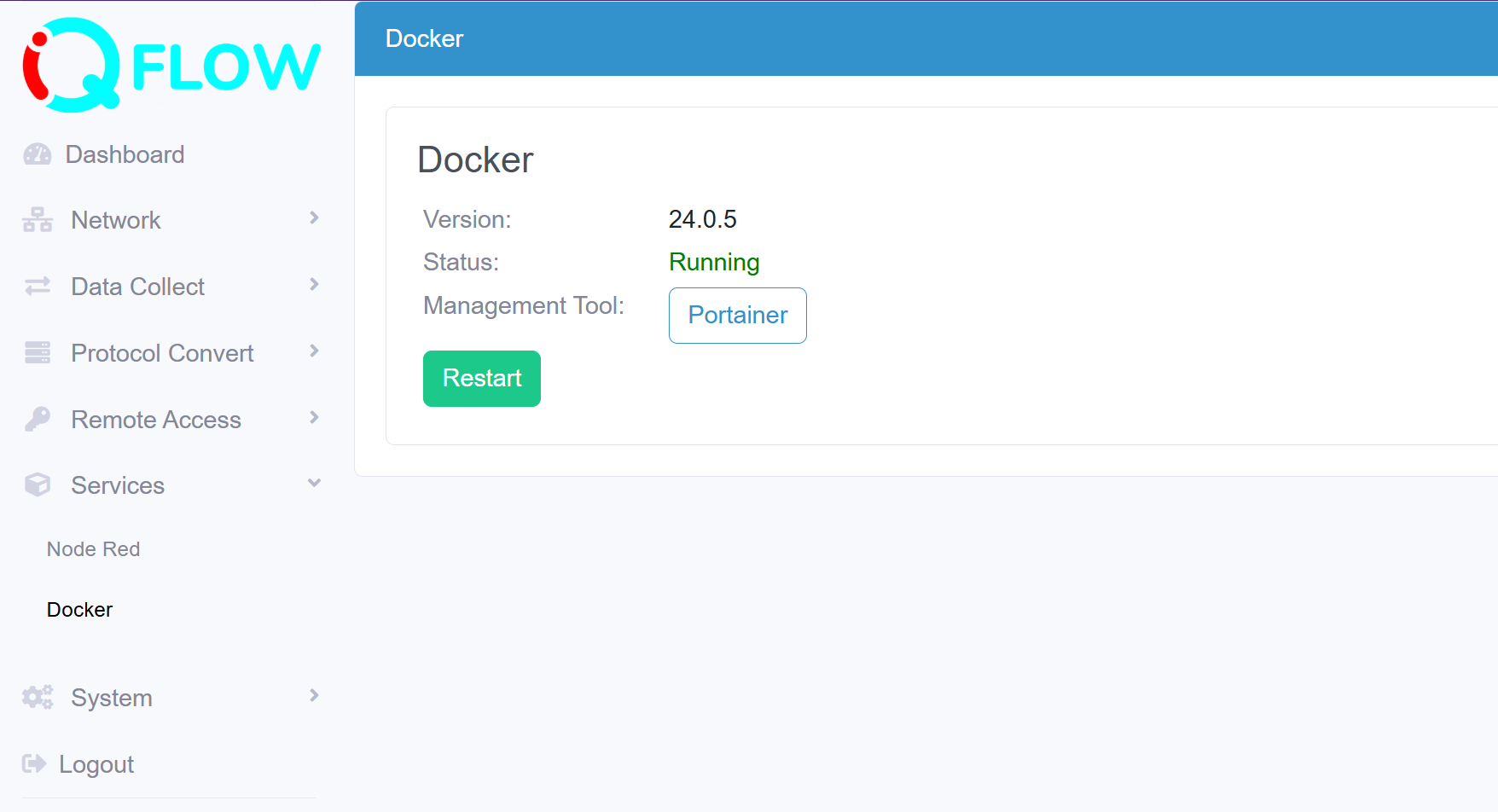Viewport: 1498px width, 812px height.
Task: Expand the System menu
Action: (314, 695)
